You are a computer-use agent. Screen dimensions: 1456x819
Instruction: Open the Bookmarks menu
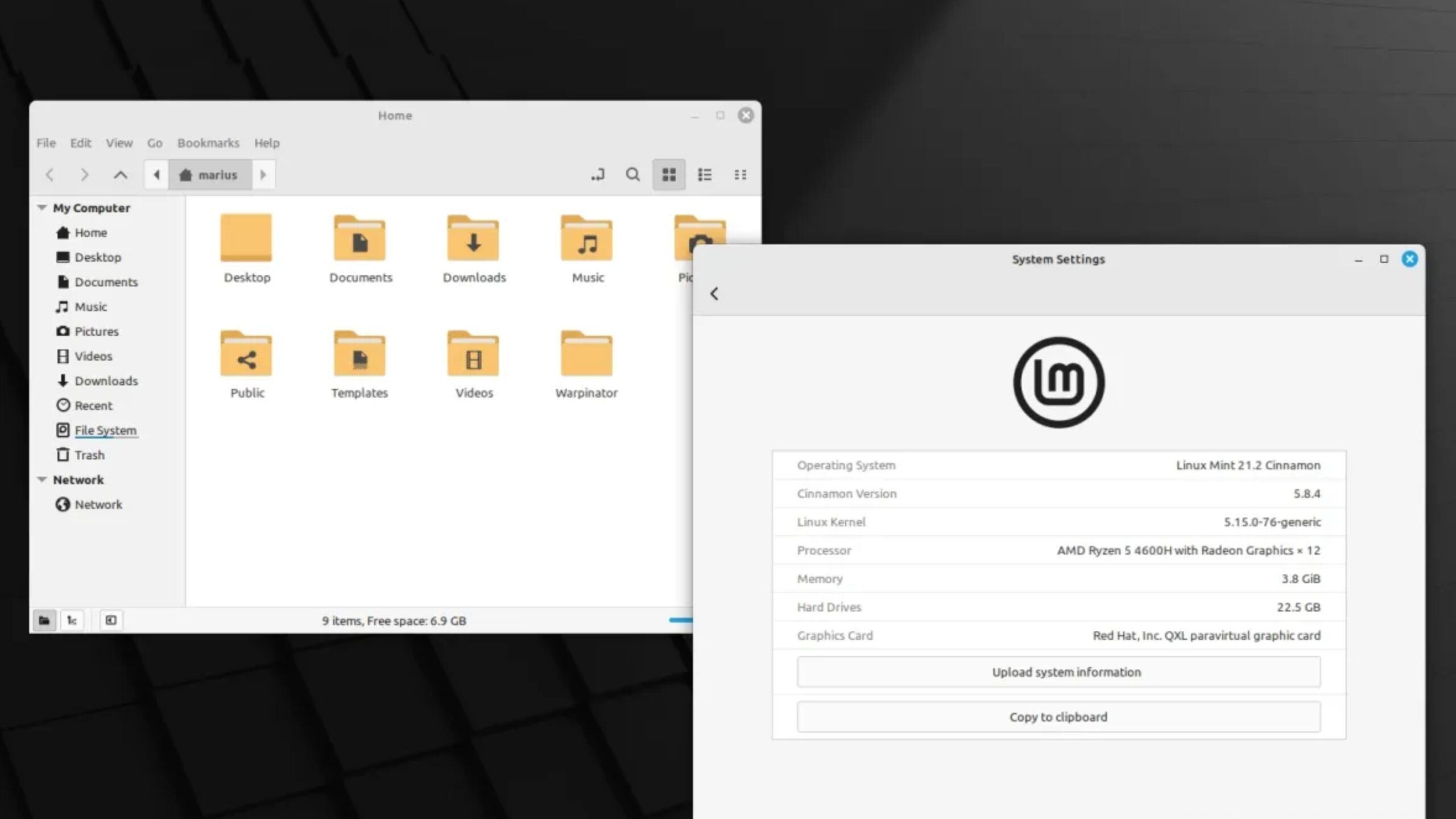click(x=208, y=143)
